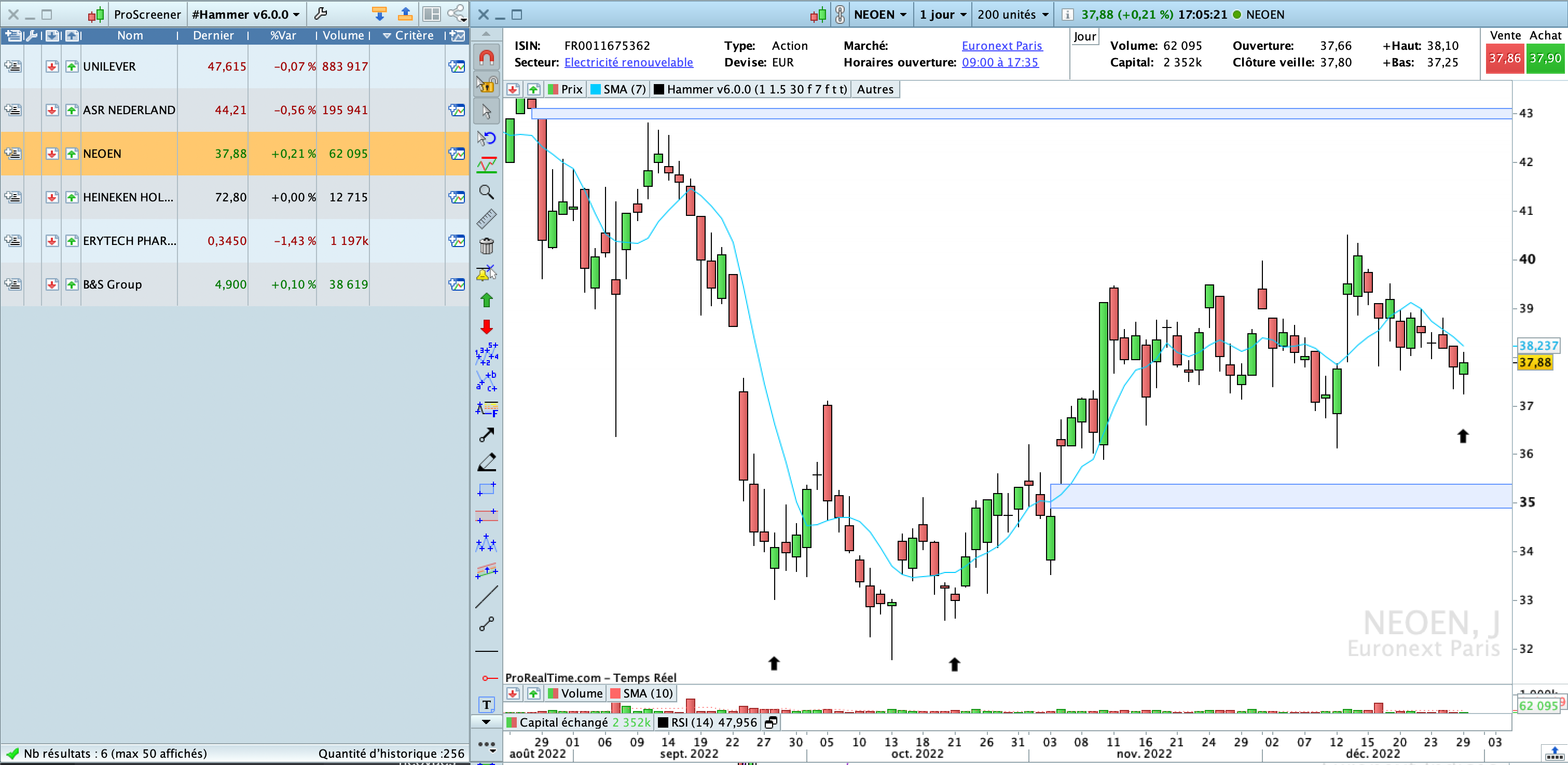This screenshot has height=765, width=1568.
Task: Open the alert bell tool
Action: (486, 272)
